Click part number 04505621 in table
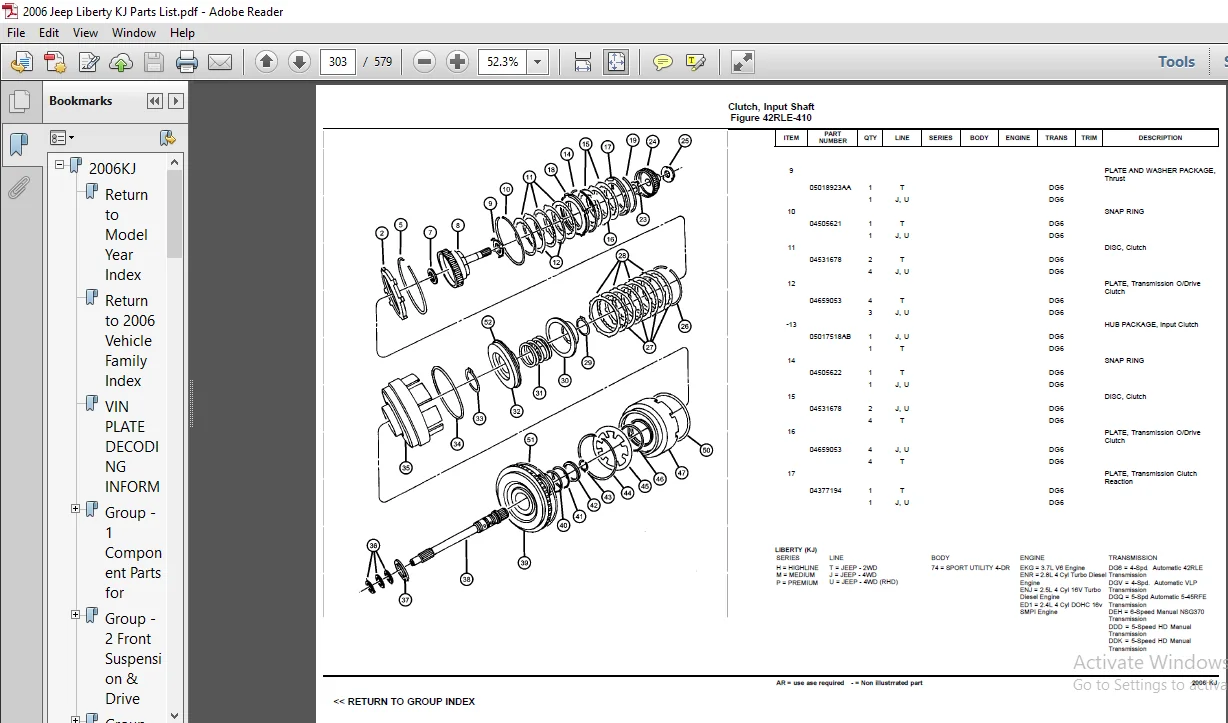Image resolution: width=1228 pixels, height=723 pixels. (x=825, y=223)
